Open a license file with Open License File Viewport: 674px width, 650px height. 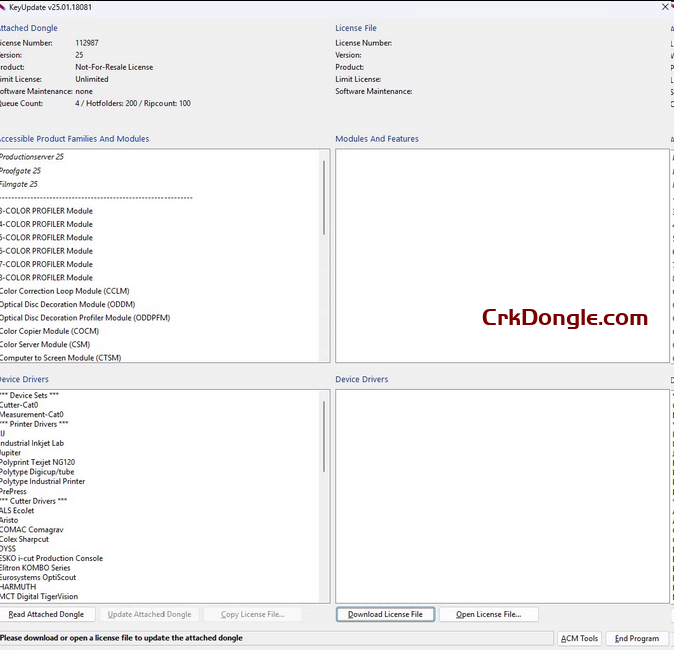pyautogui.click(x=489, y=614)
